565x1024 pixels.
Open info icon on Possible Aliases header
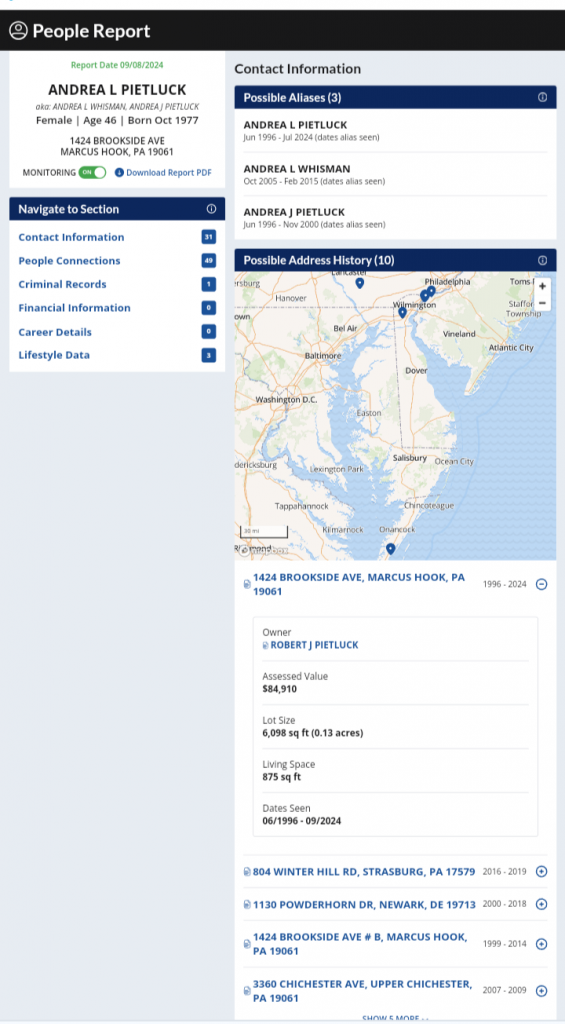(542, 97)
